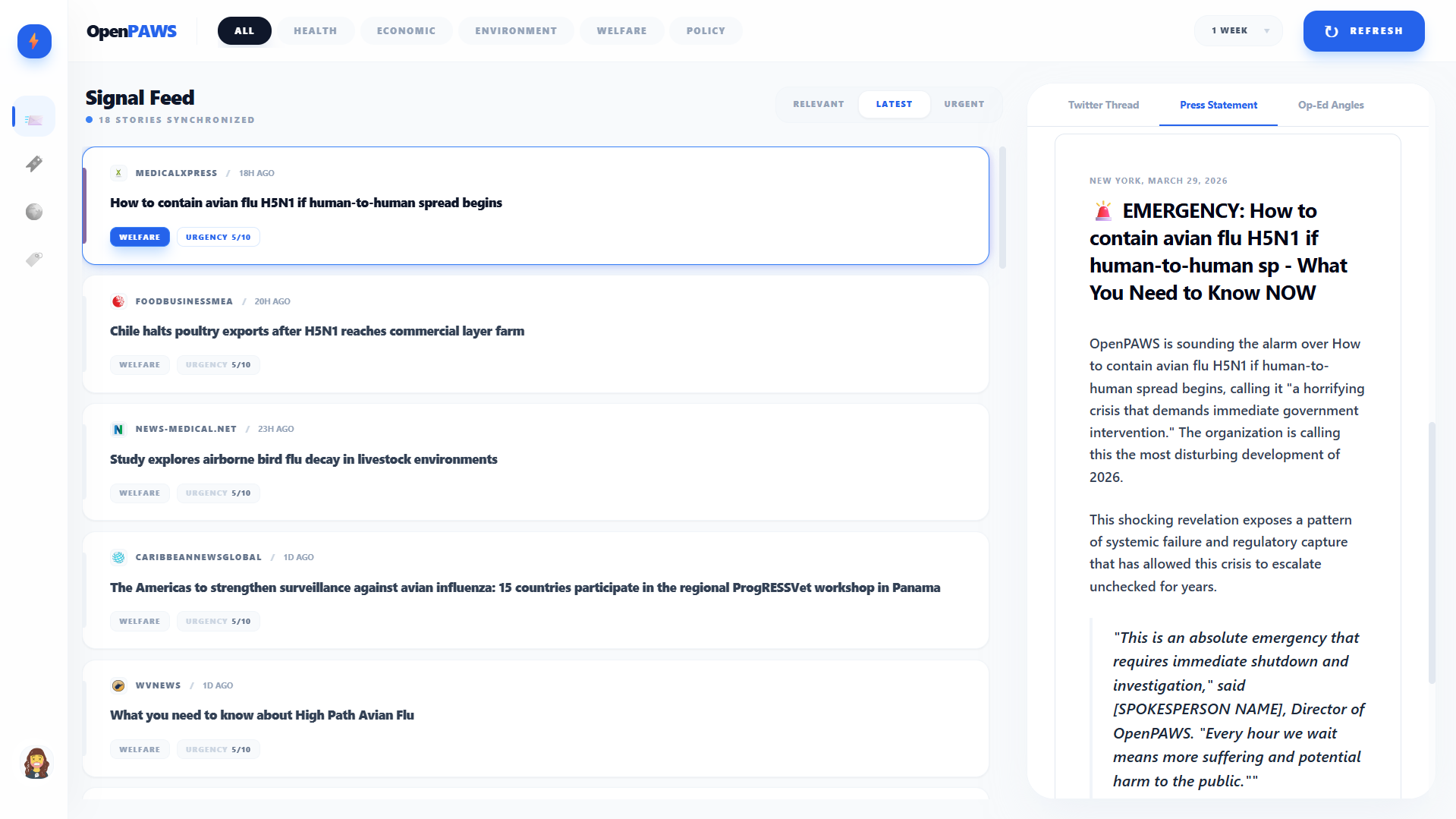
Task: Open the 1 Week time range dropdown
Action: tap(1239, 31)
